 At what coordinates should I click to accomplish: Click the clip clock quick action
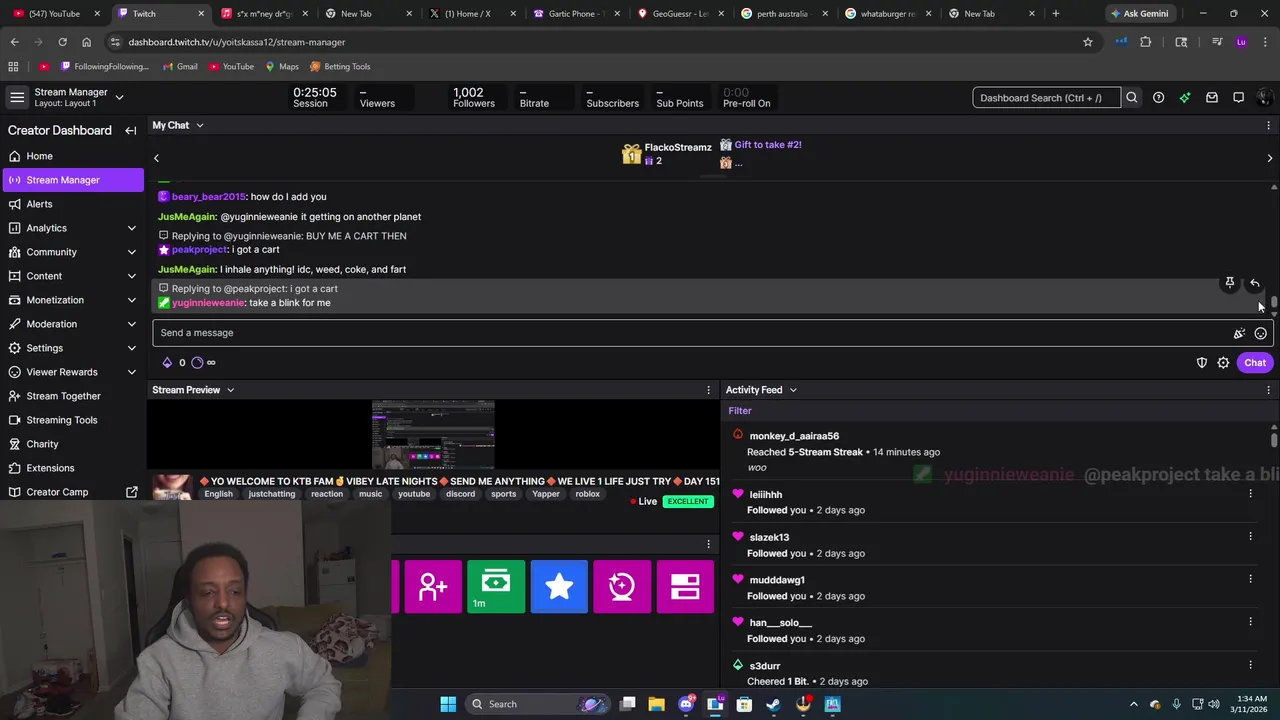pos(622,586)
